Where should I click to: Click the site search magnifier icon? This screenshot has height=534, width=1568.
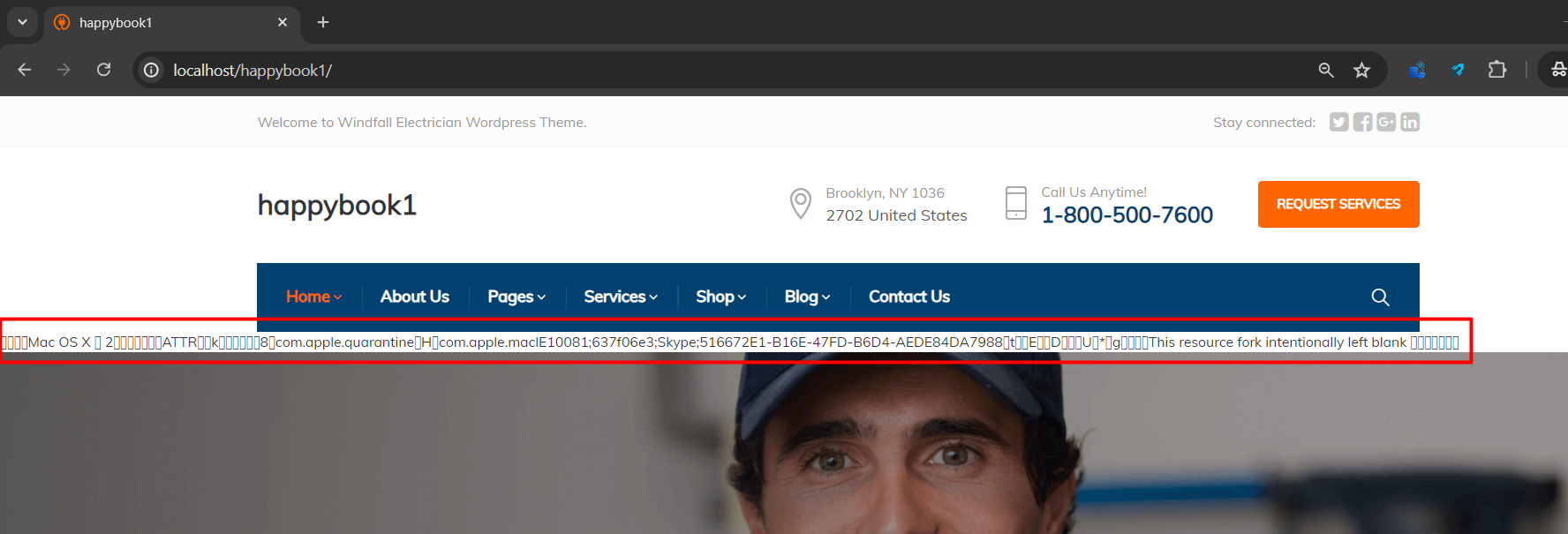tap(1380, 297)
